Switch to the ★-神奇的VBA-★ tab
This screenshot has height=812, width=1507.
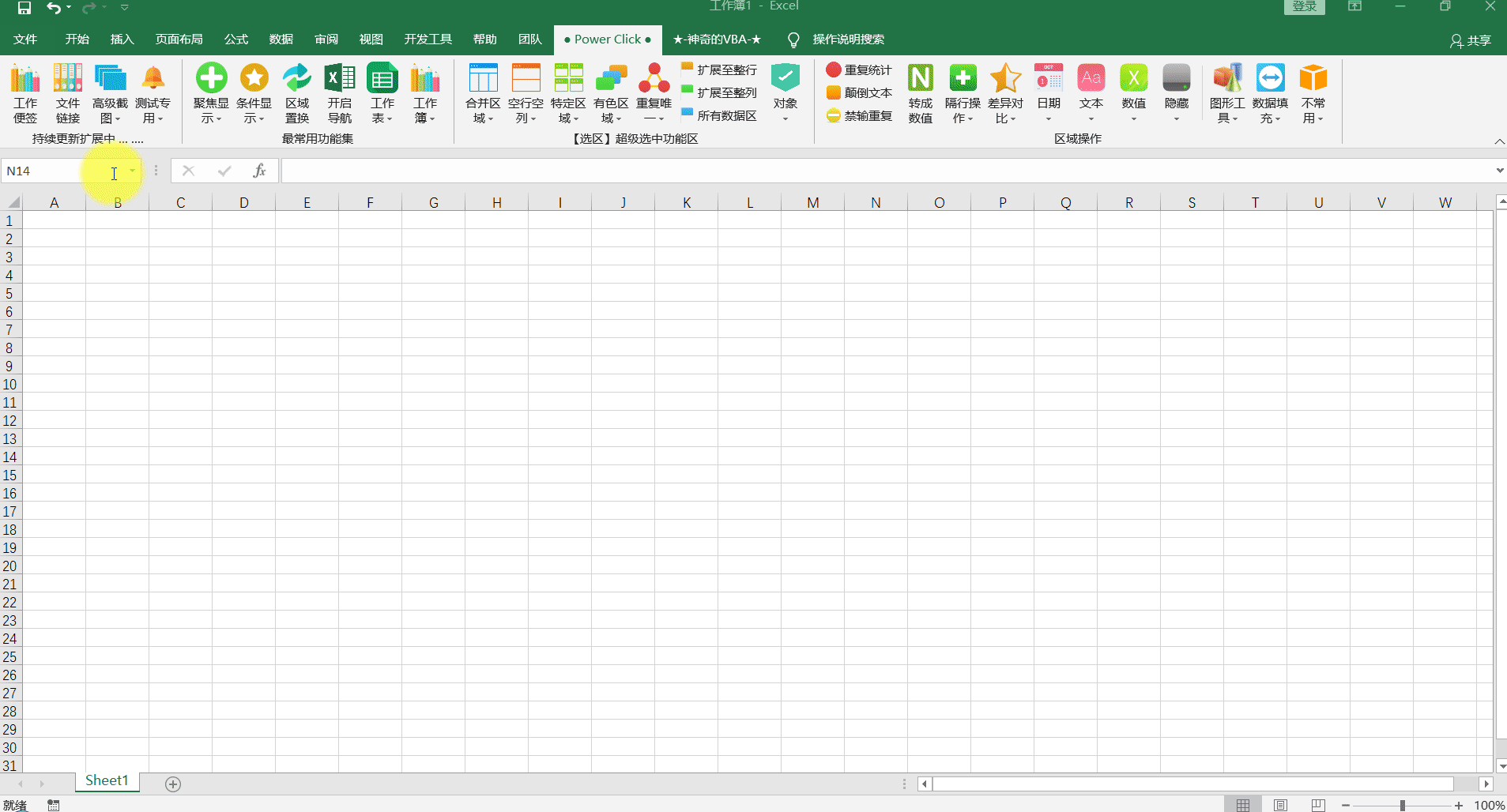click(x=717, y=39)
